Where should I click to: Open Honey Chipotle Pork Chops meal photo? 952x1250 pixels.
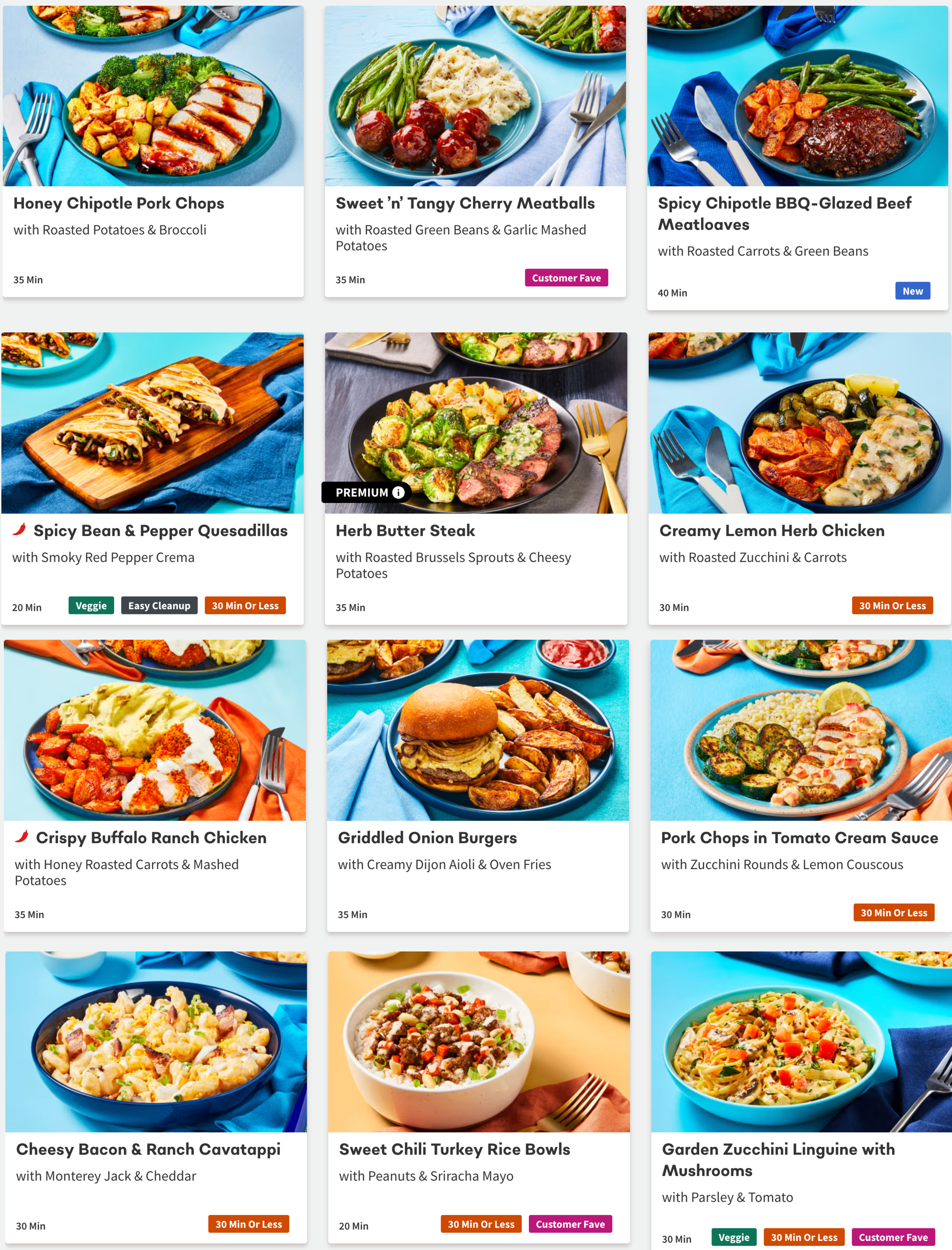(x=153, y=96)
